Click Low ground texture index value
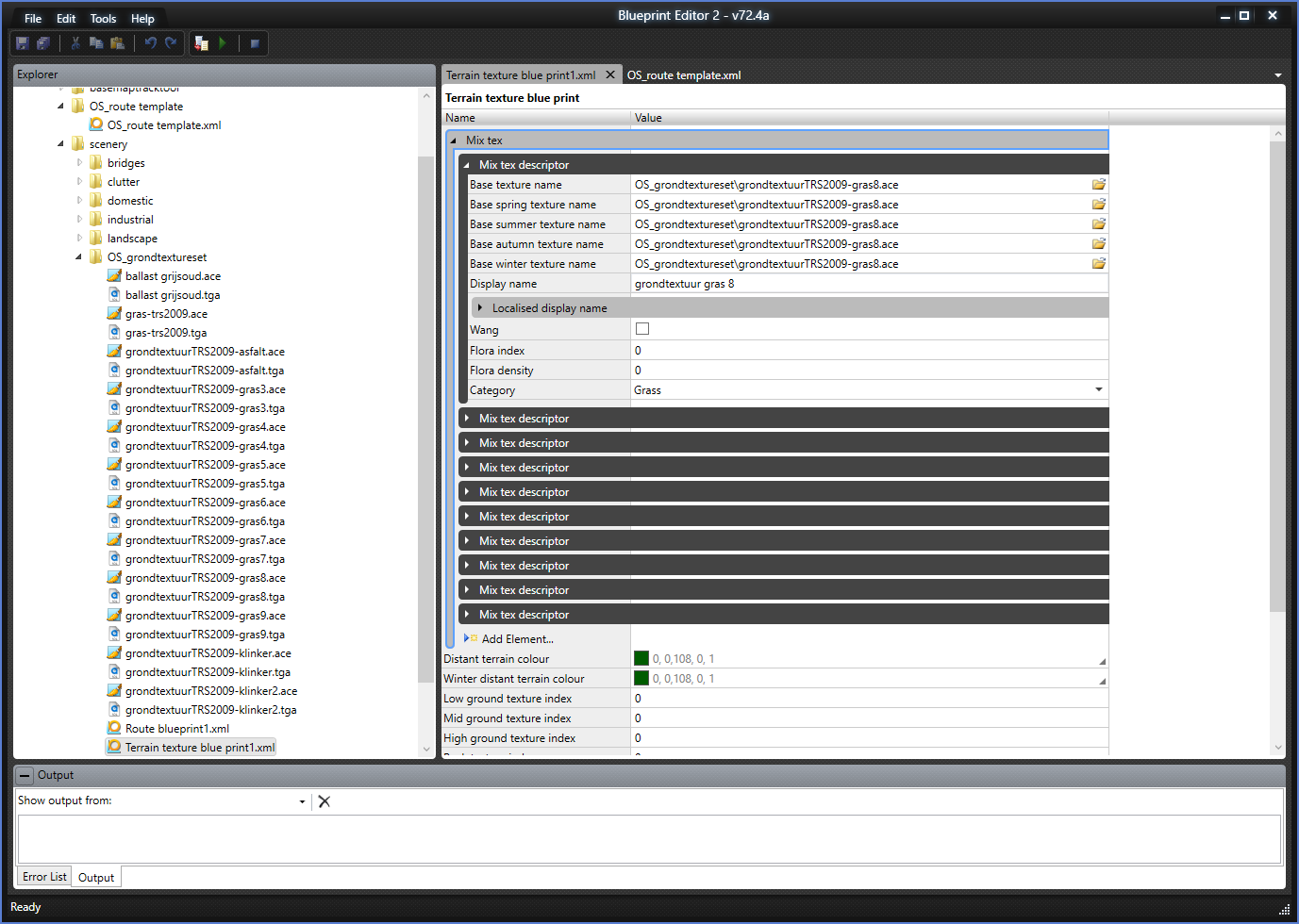 click(x=869, y=699)
